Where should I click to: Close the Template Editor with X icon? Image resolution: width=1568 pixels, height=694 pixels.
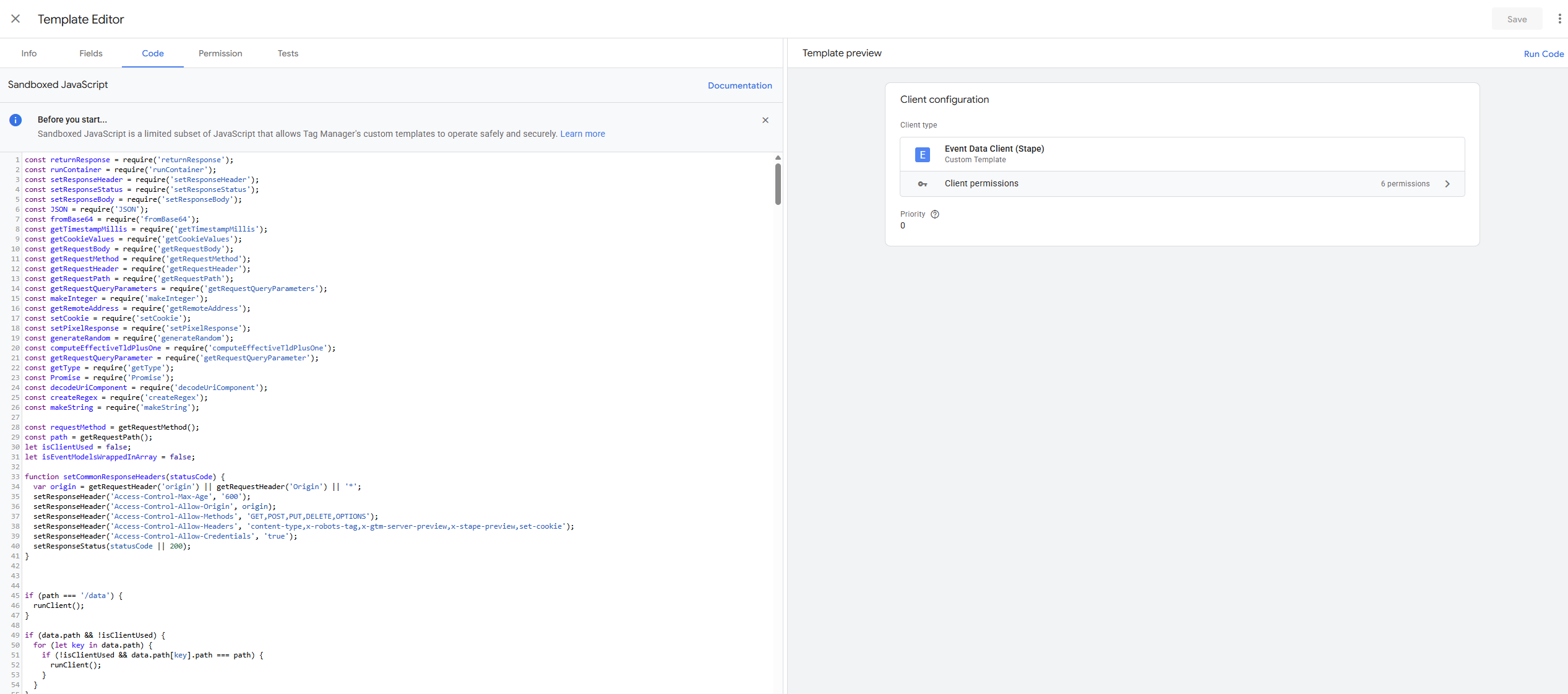pos(15,19)
